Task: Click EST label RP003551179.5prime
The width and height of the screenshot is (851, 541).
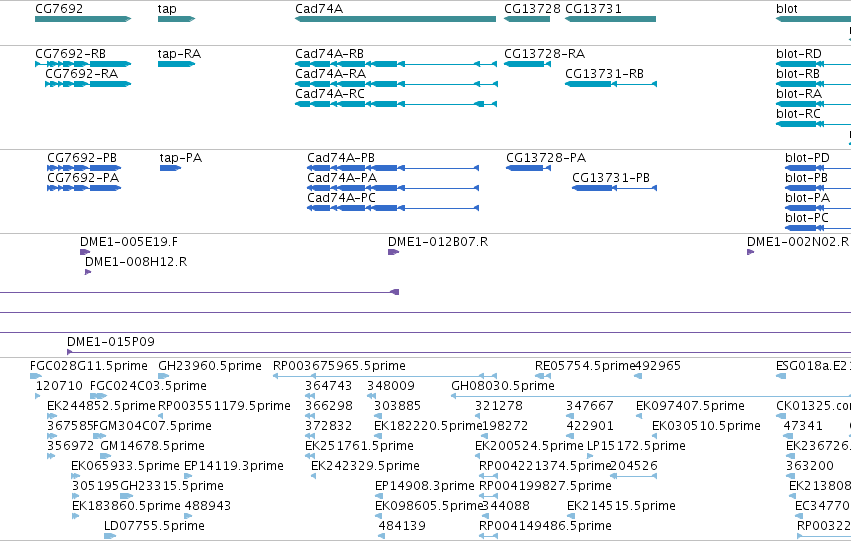Action: click(224, 406)
